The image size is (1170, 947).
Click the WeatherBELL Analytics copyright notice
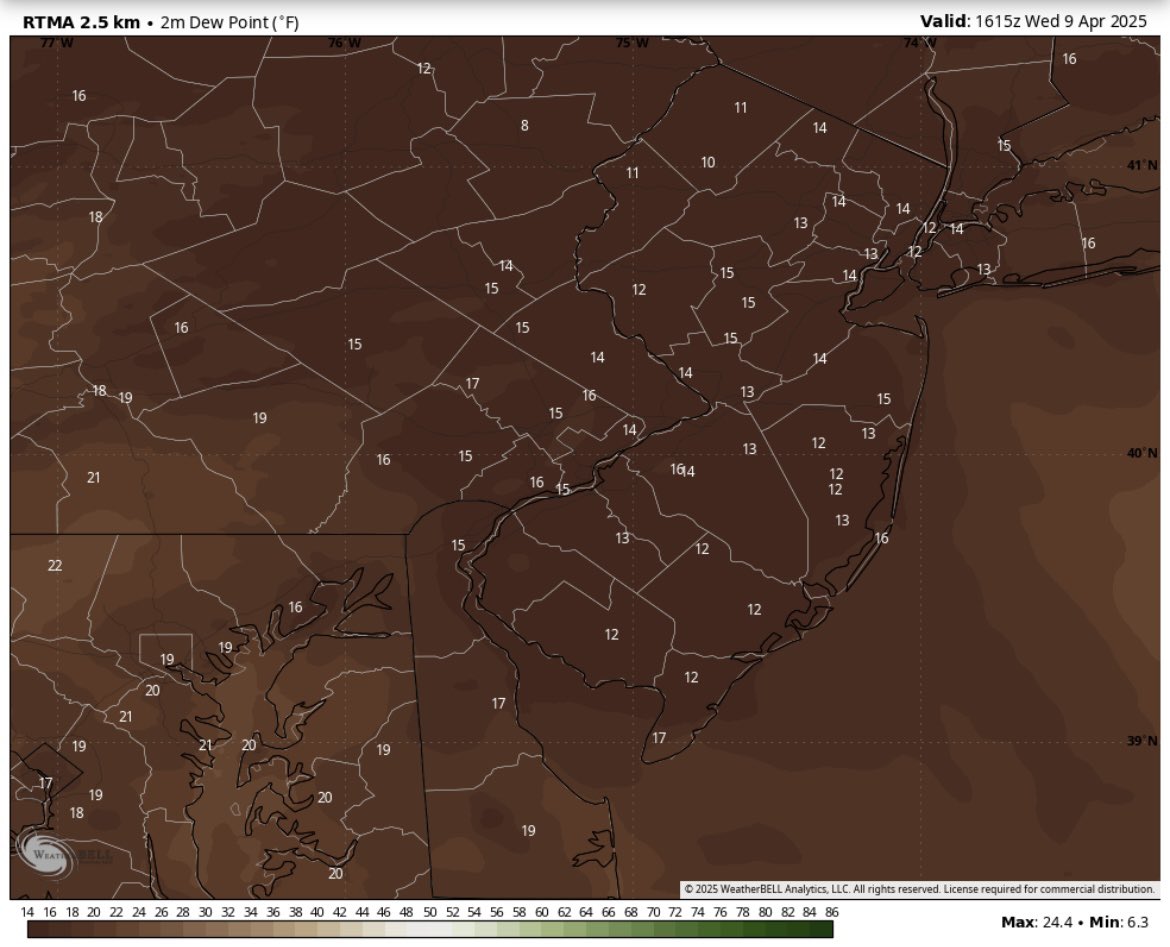(x=919, y=890)
